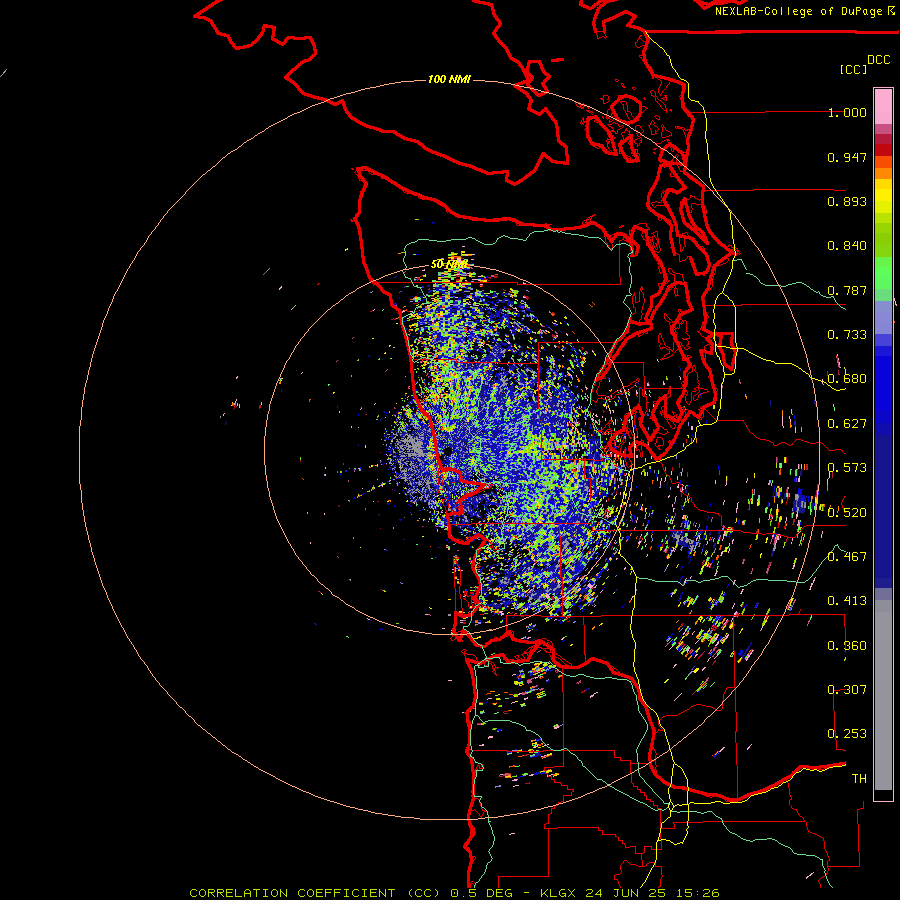900x900 pixels.
Task: Pick the gray swatch near 0.307
Action: tap(883, 695)
